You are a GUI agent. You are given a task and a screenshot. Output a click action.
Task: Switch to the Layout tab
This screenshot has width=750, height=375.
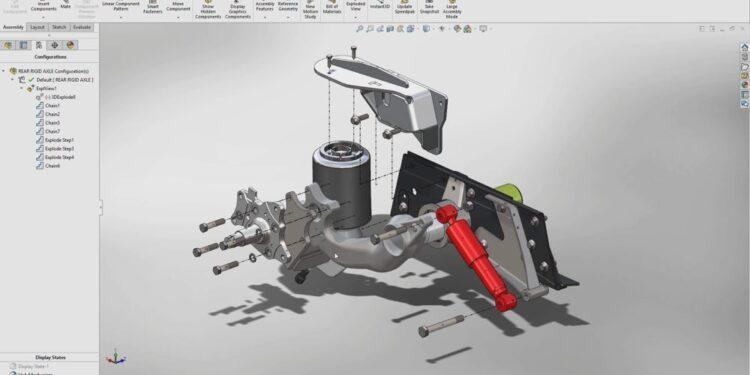tap(37, 27)
